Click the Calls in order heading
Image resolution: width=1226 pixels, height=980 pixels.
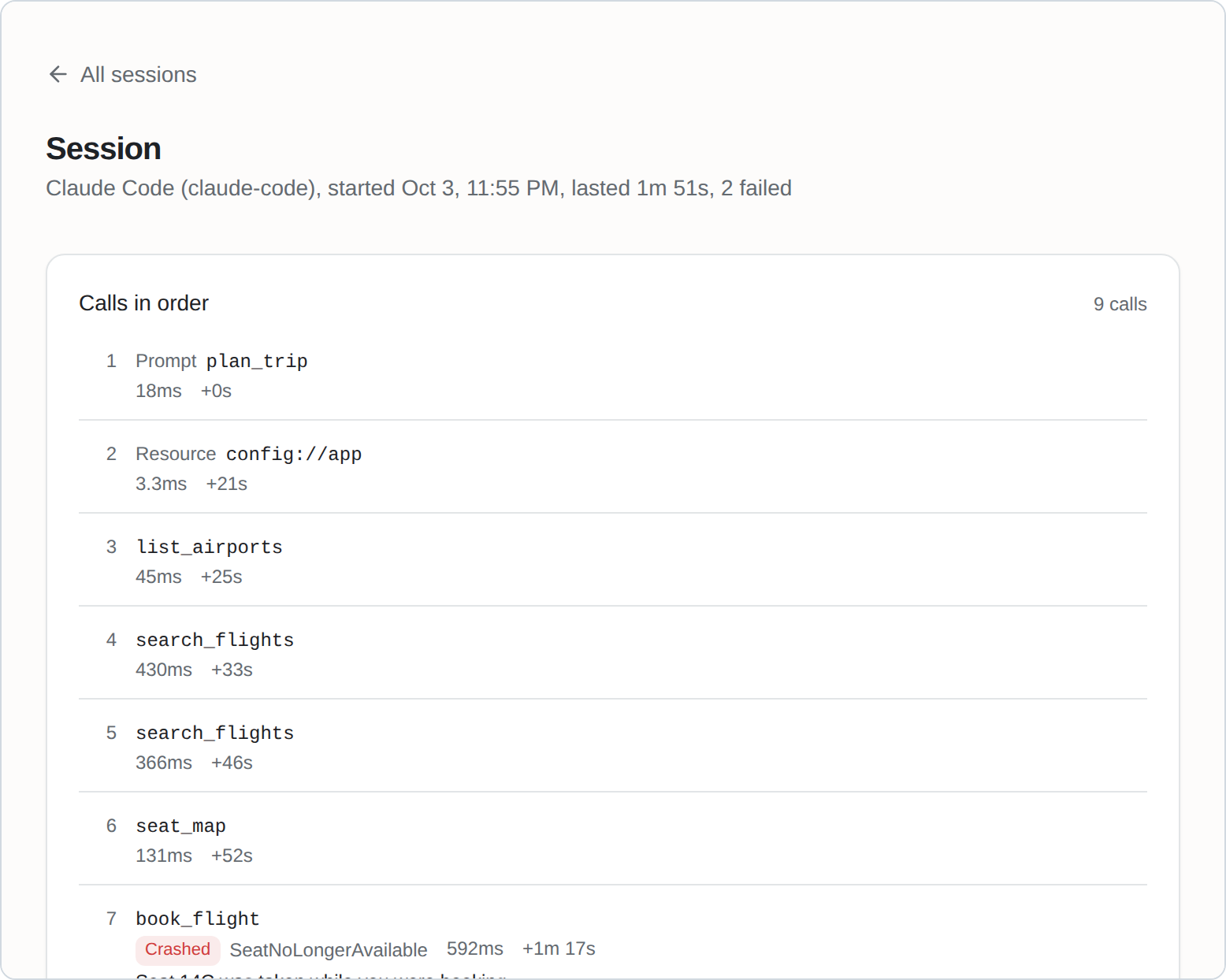coord(143,303)
